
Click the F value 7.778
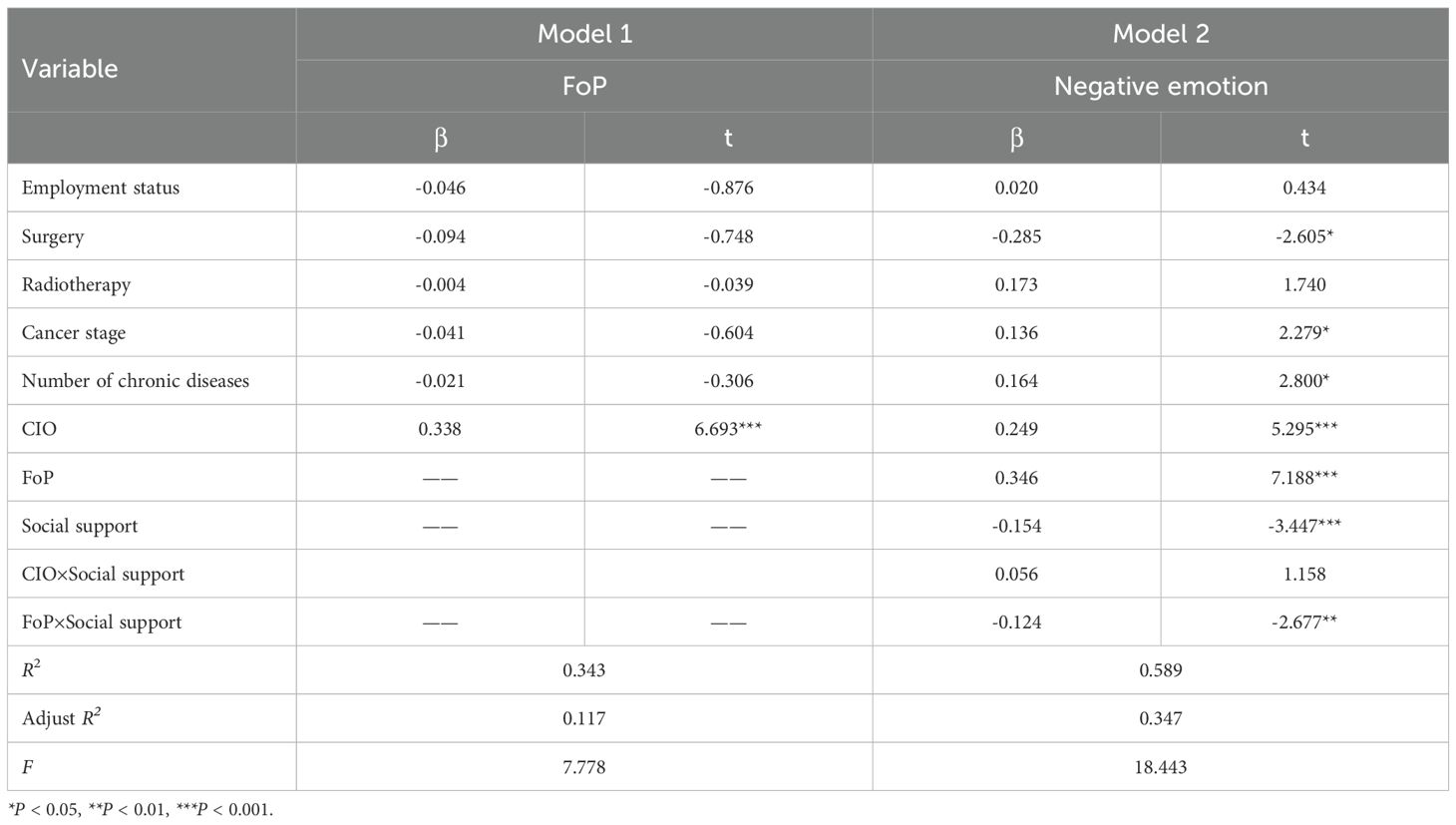(x=584, y=767)
